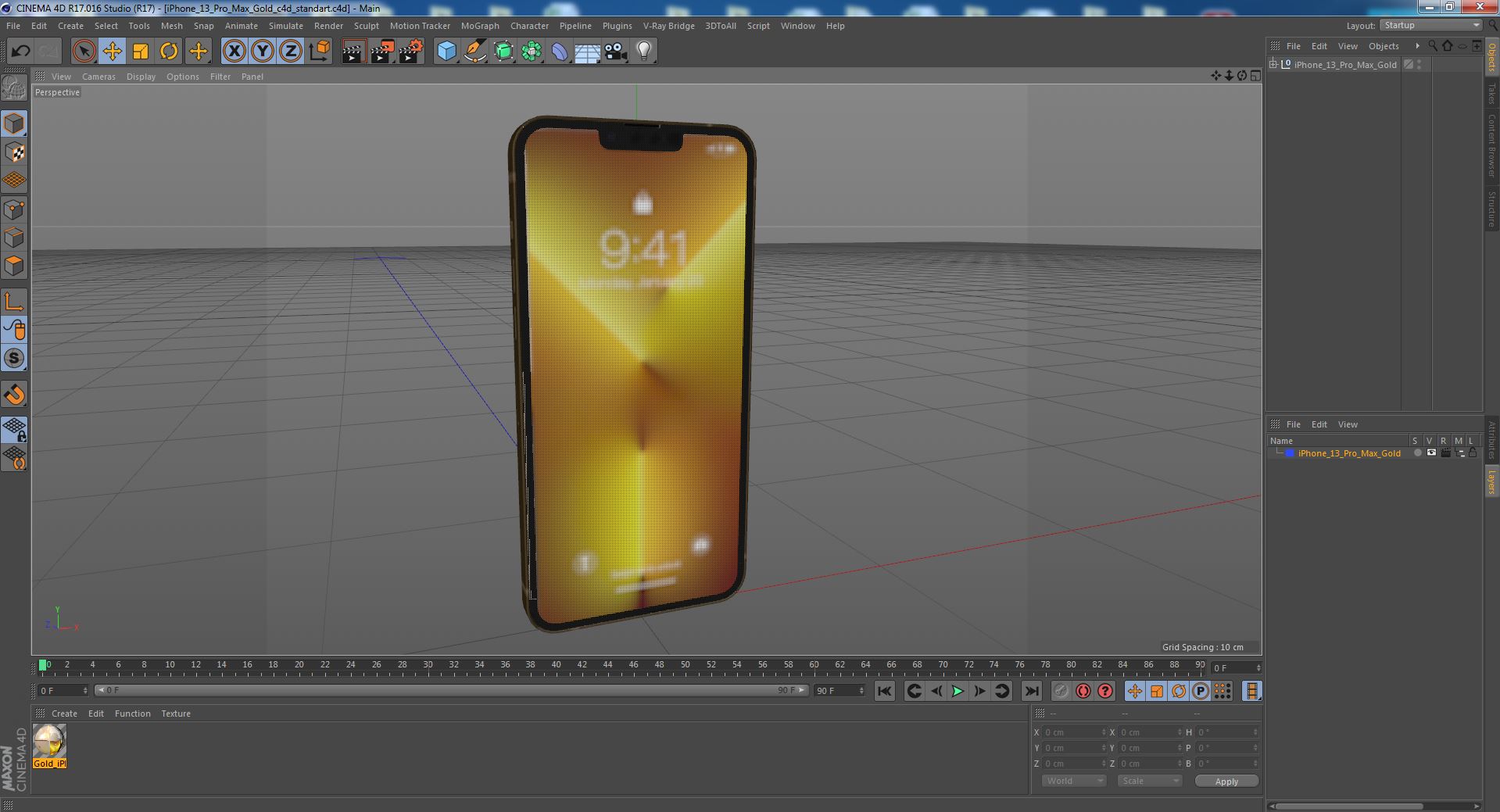Screen dimensions: 1500x812
Task: Add a Camera object
Action: pos(616,52)
